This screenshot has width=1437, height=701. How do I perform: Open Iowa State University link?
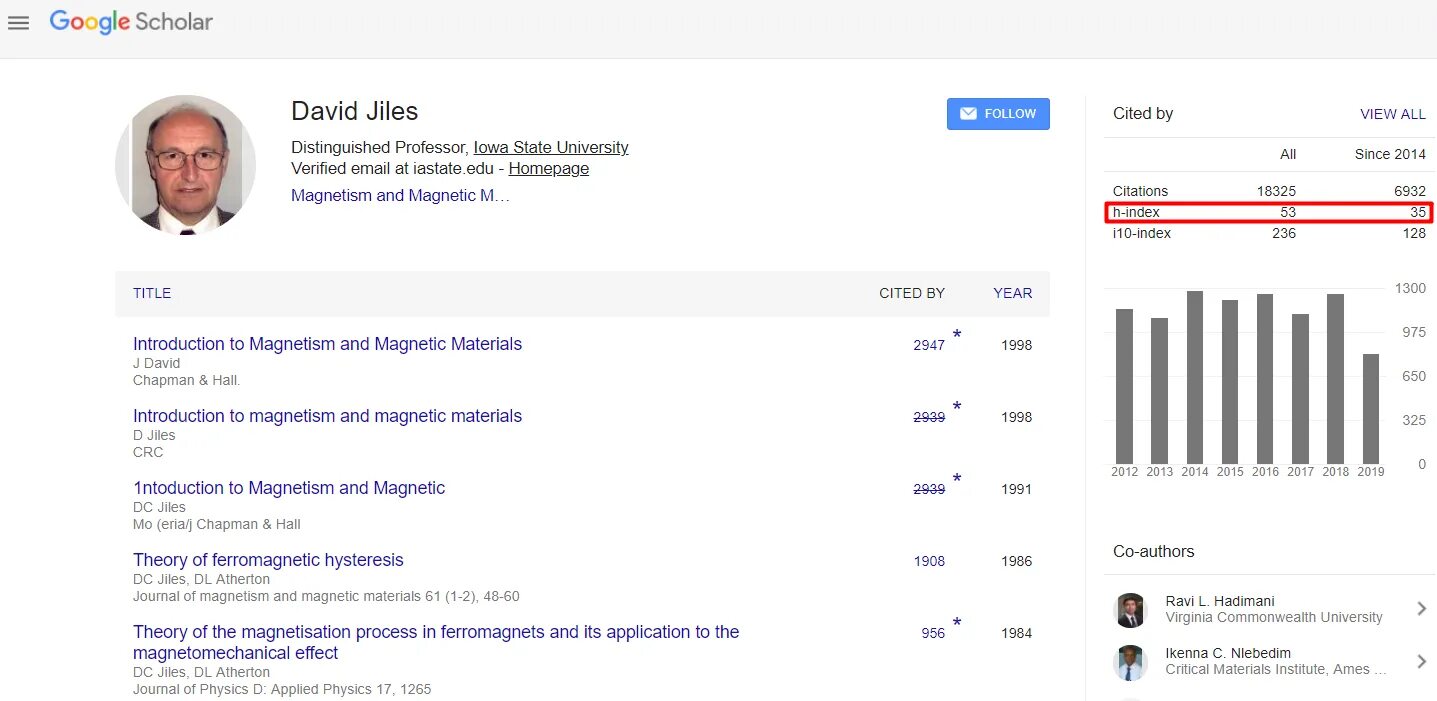[x=551, y=148]
